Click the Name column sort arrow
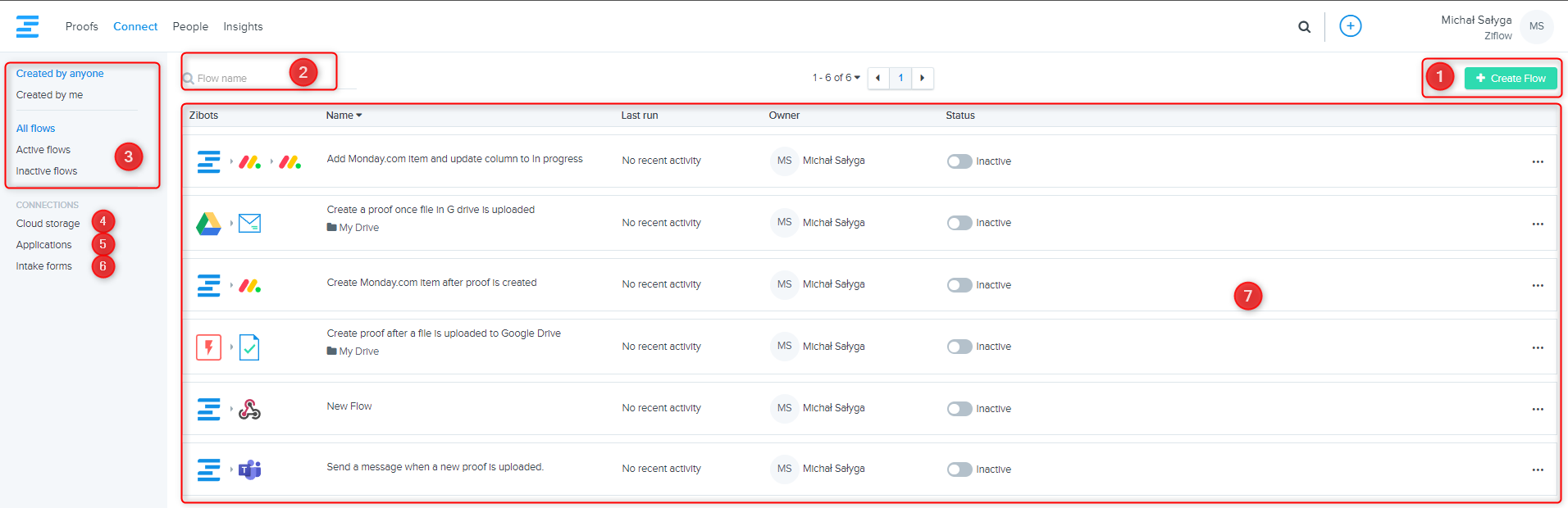Screen dimensions: 1568x508 coord(359,116)
